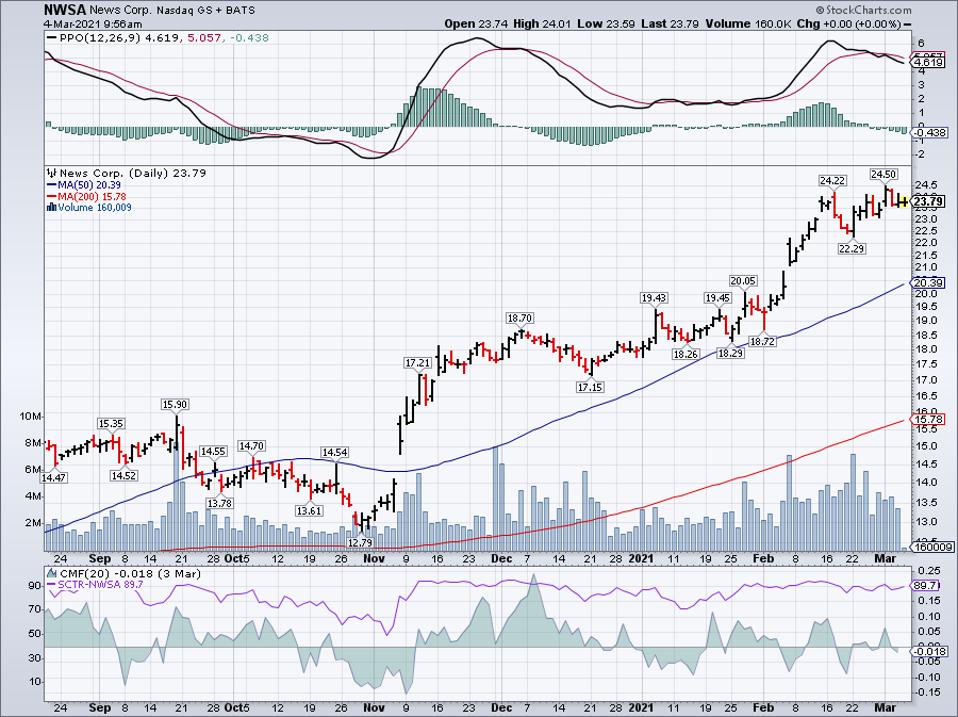Click the volume bars icon beside Volume 160,009

click(52, 208)
